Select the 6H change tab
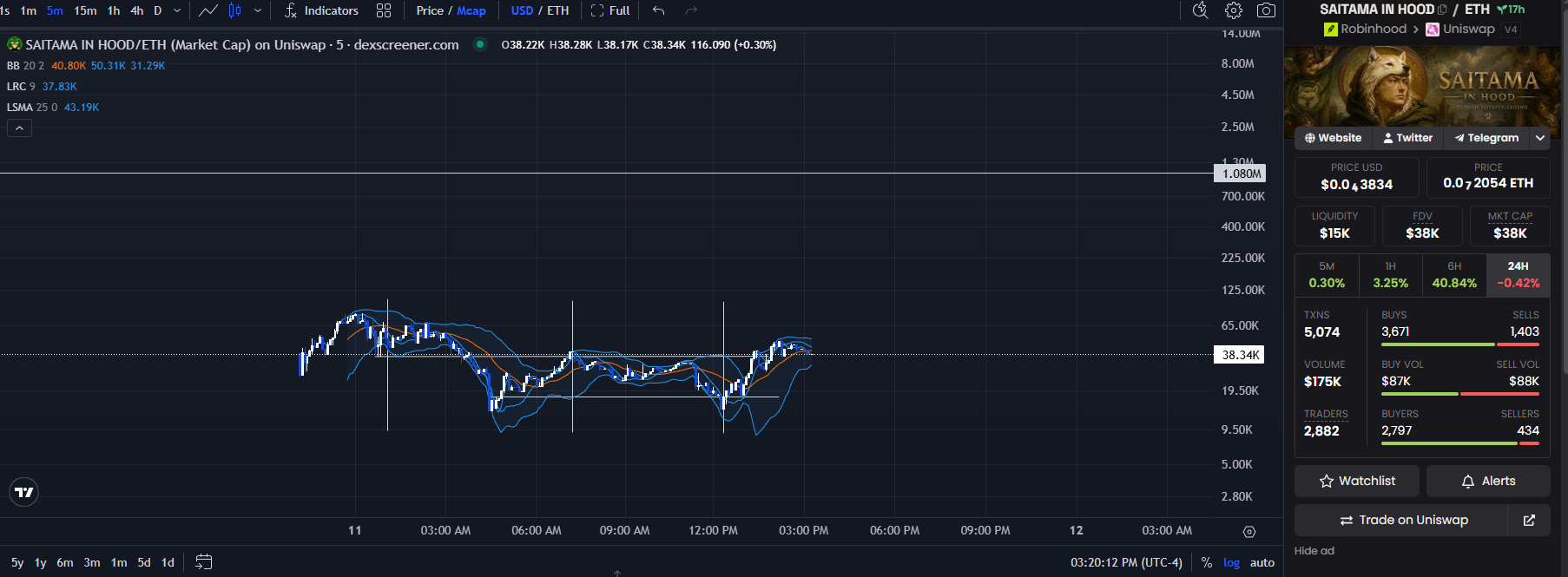The image size is (1568, 577). tap(1454, 275)
